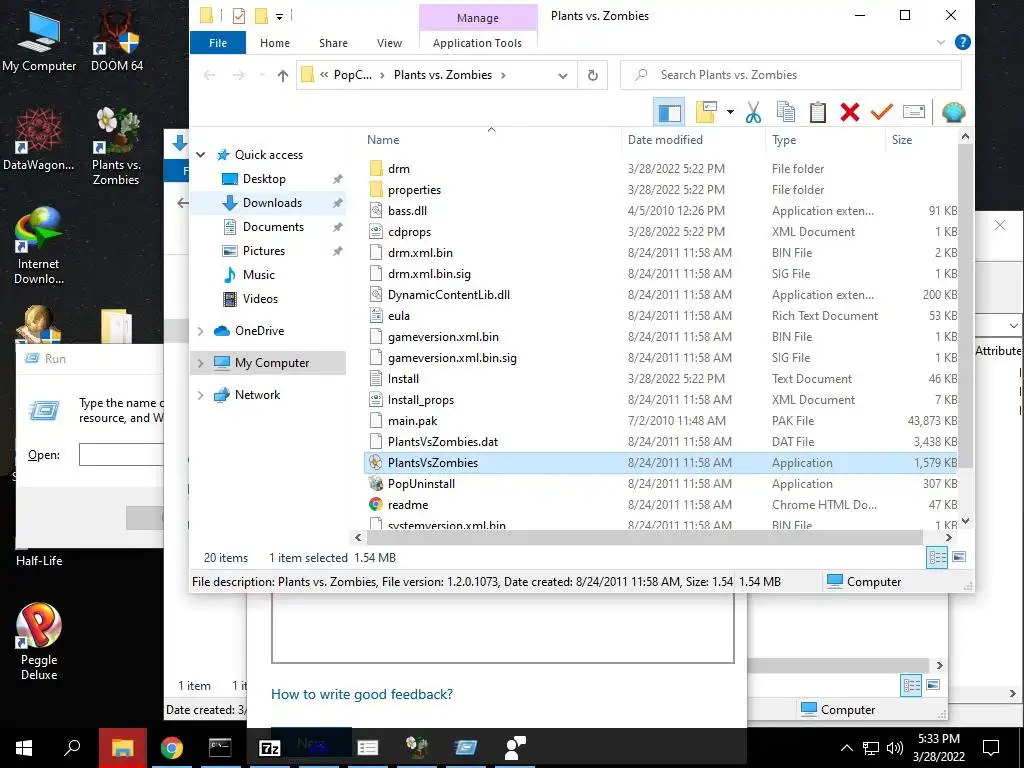1024x768 pixels.
Task: Open the 7-Zip taskbar icon
Action: [269, 748]
